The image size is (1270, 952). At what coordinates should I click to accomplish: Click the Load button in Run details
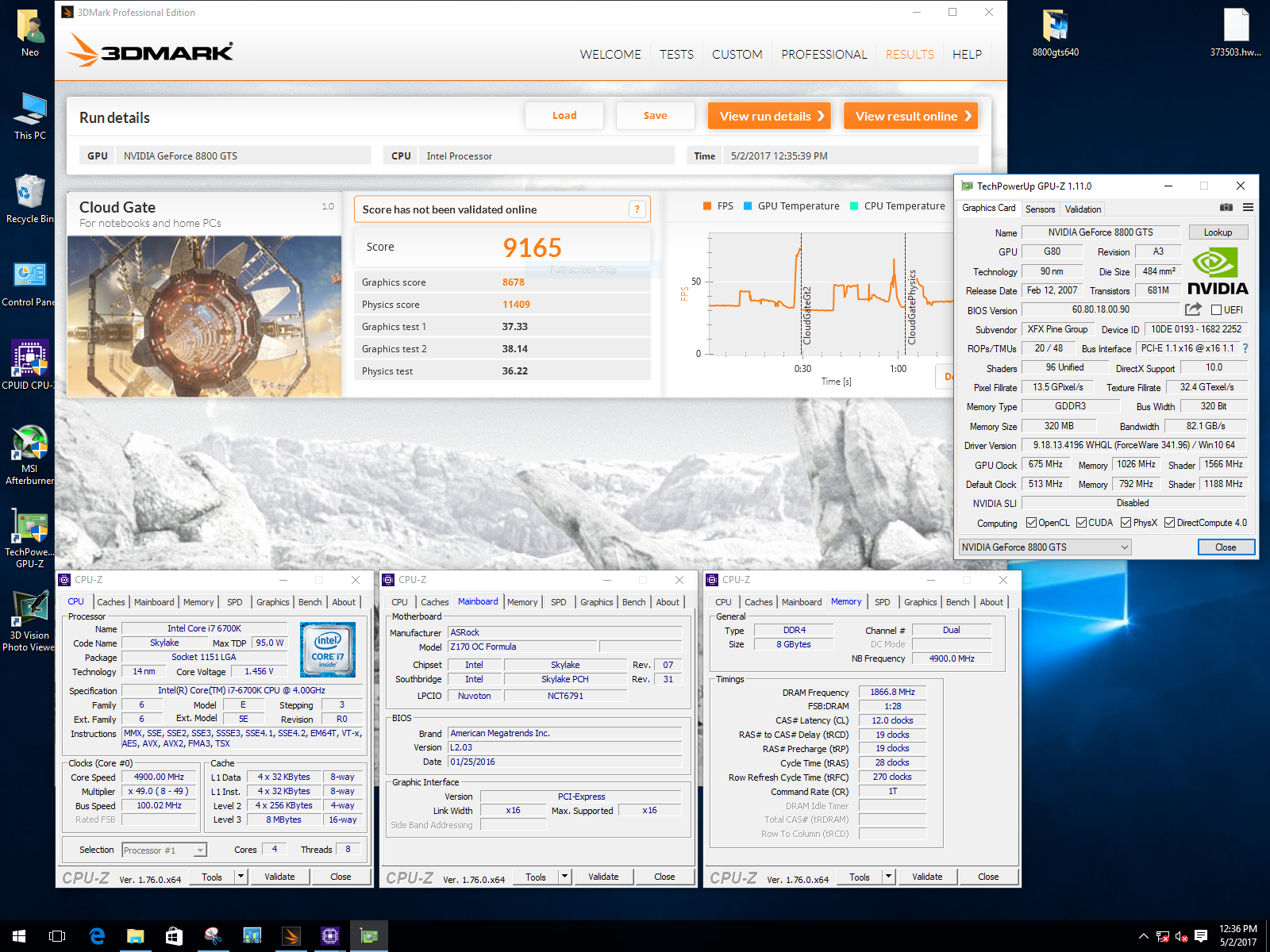click(x=564, y=116)
